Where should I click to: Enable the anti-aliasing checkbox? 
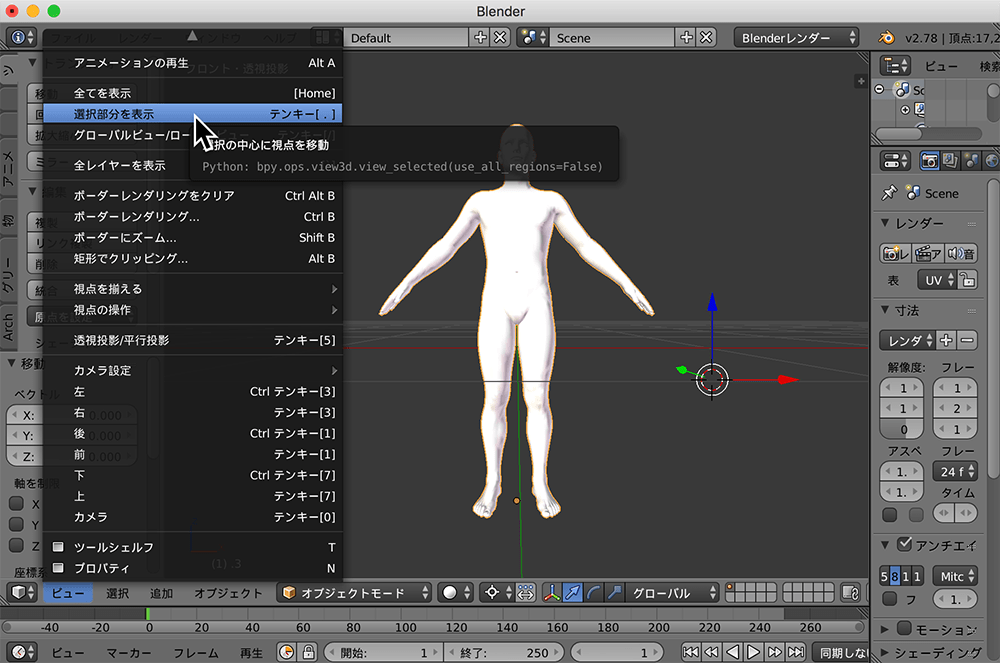tap(905, 545)
